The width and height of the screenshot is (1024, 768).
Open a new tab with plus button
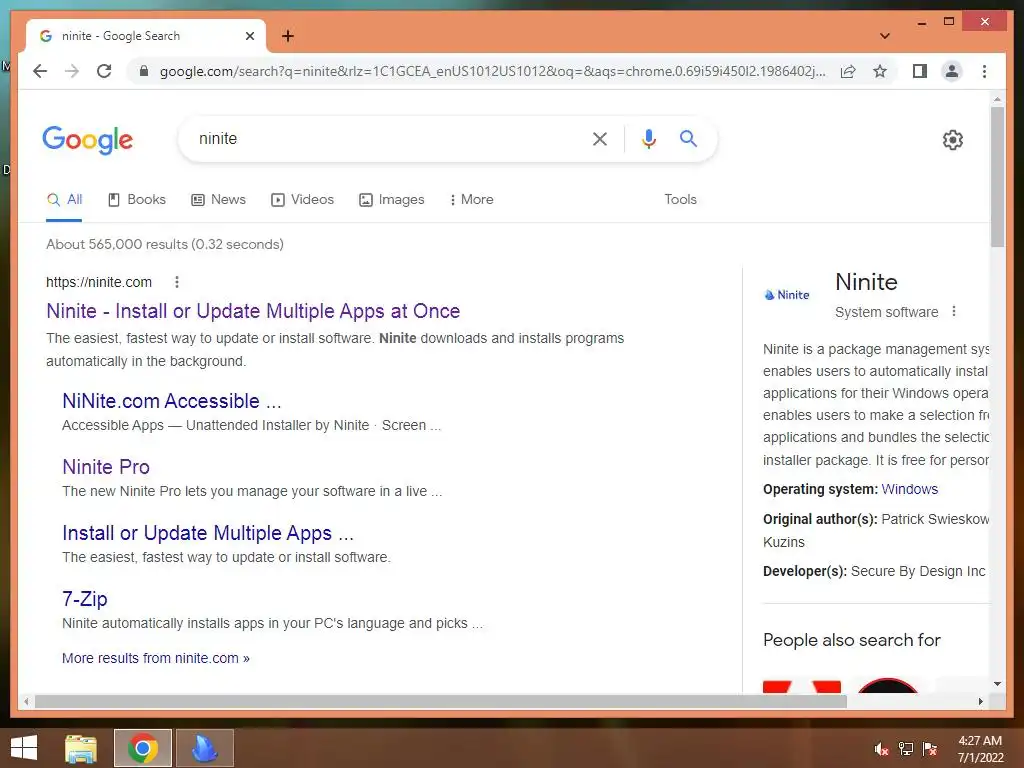[x=287, y=36]
